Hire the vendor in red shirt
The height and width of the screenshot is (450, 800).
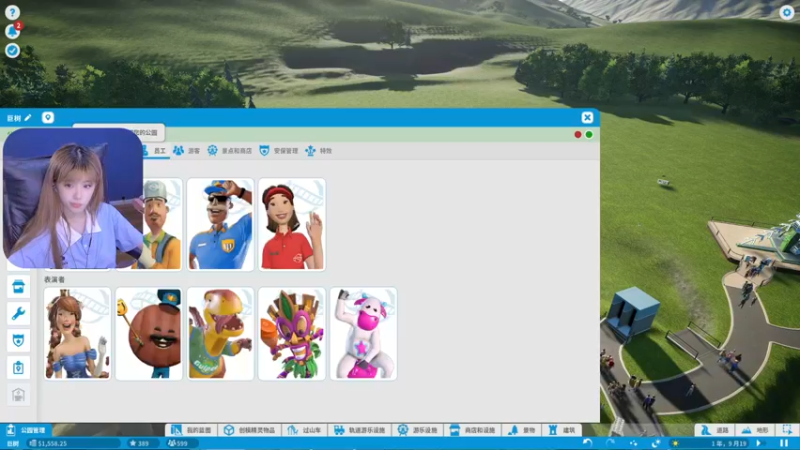coord(292,224)
